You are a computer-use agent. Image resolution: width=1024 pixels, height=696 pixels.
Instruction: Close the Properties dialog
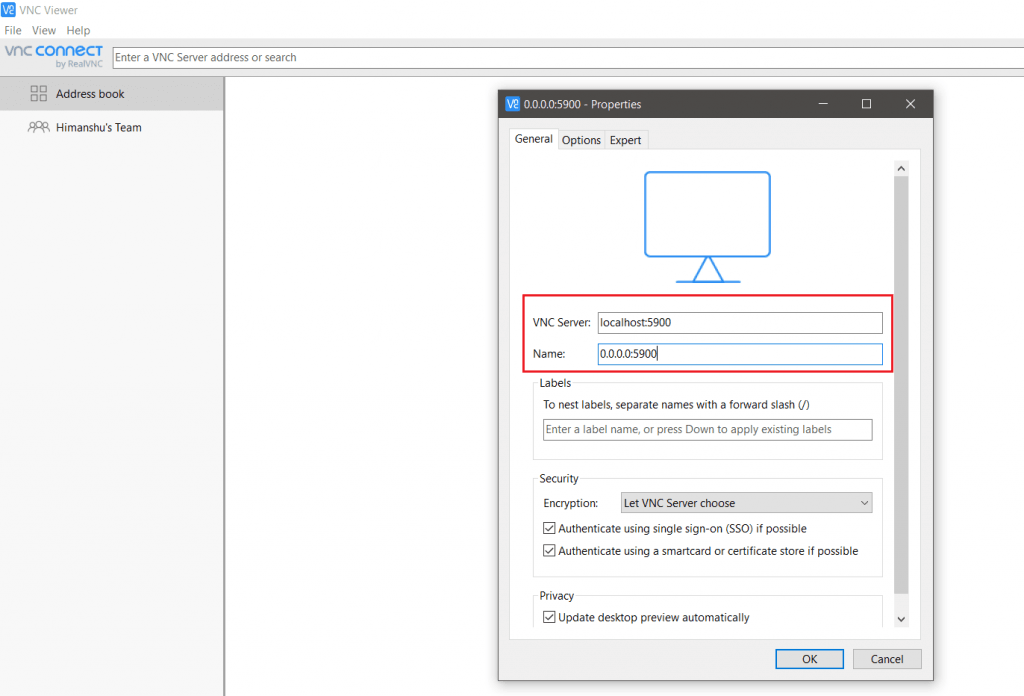pyautogui.click(x=910, y=104)
